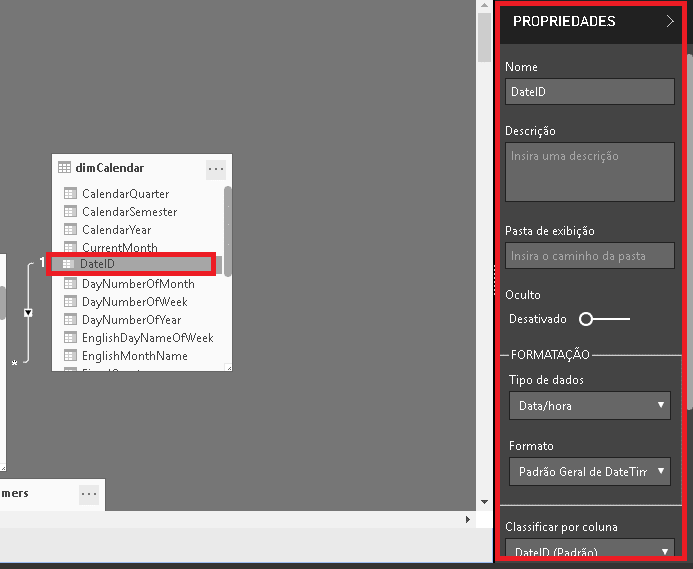Click the Nome input field containing DateID

[x=590, y=92]
